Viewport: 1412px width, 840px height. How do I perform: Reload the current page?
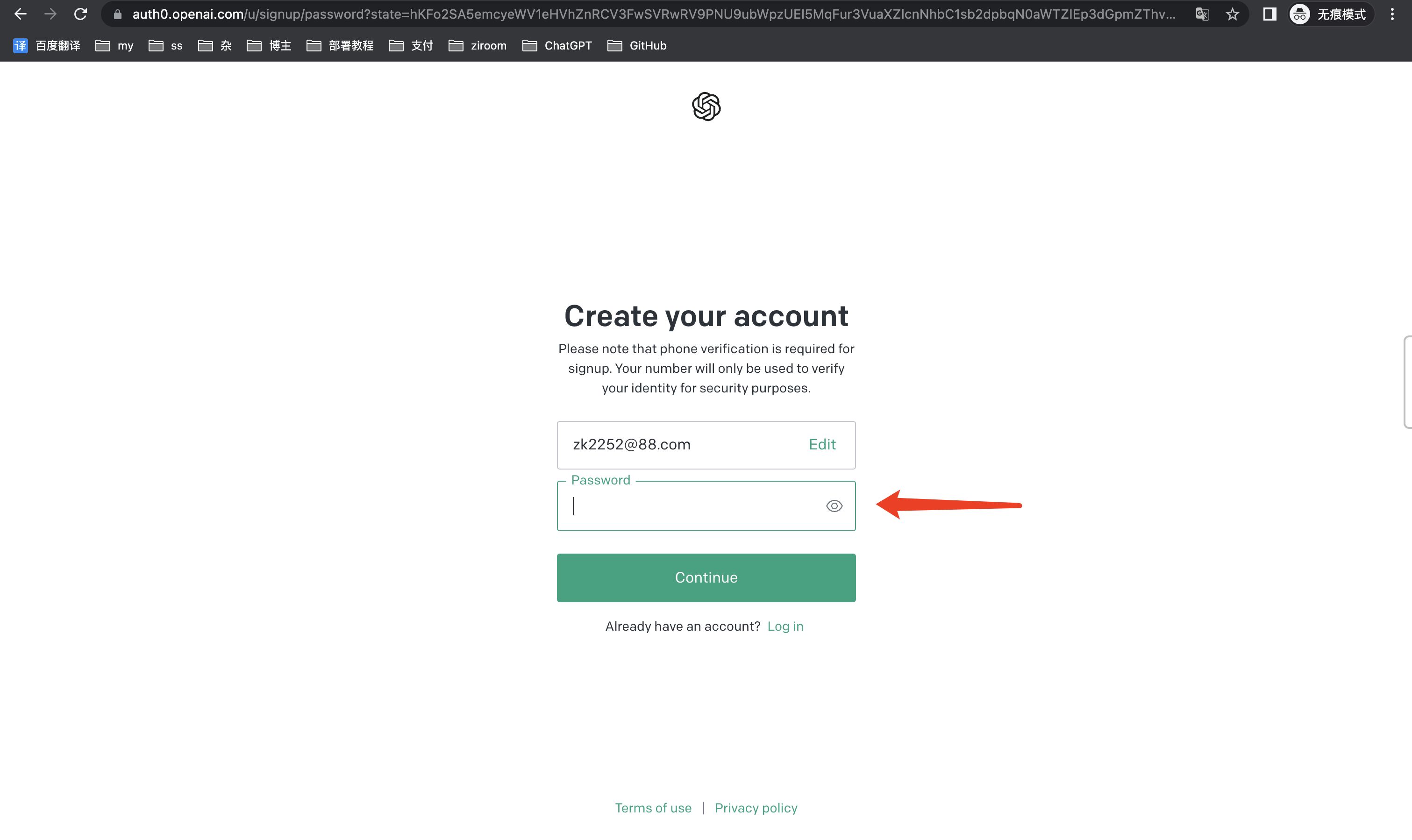click(80, 14)
